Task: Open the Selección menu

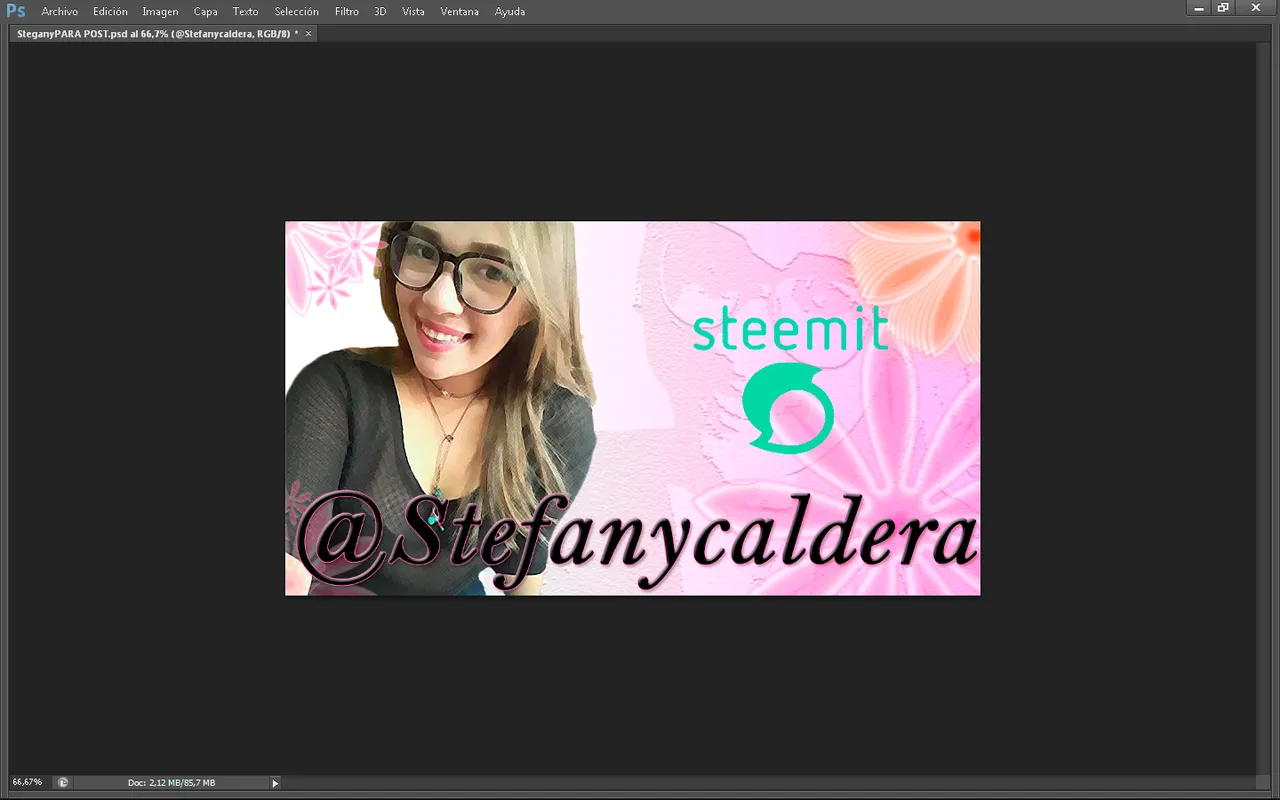Action: 296,11
